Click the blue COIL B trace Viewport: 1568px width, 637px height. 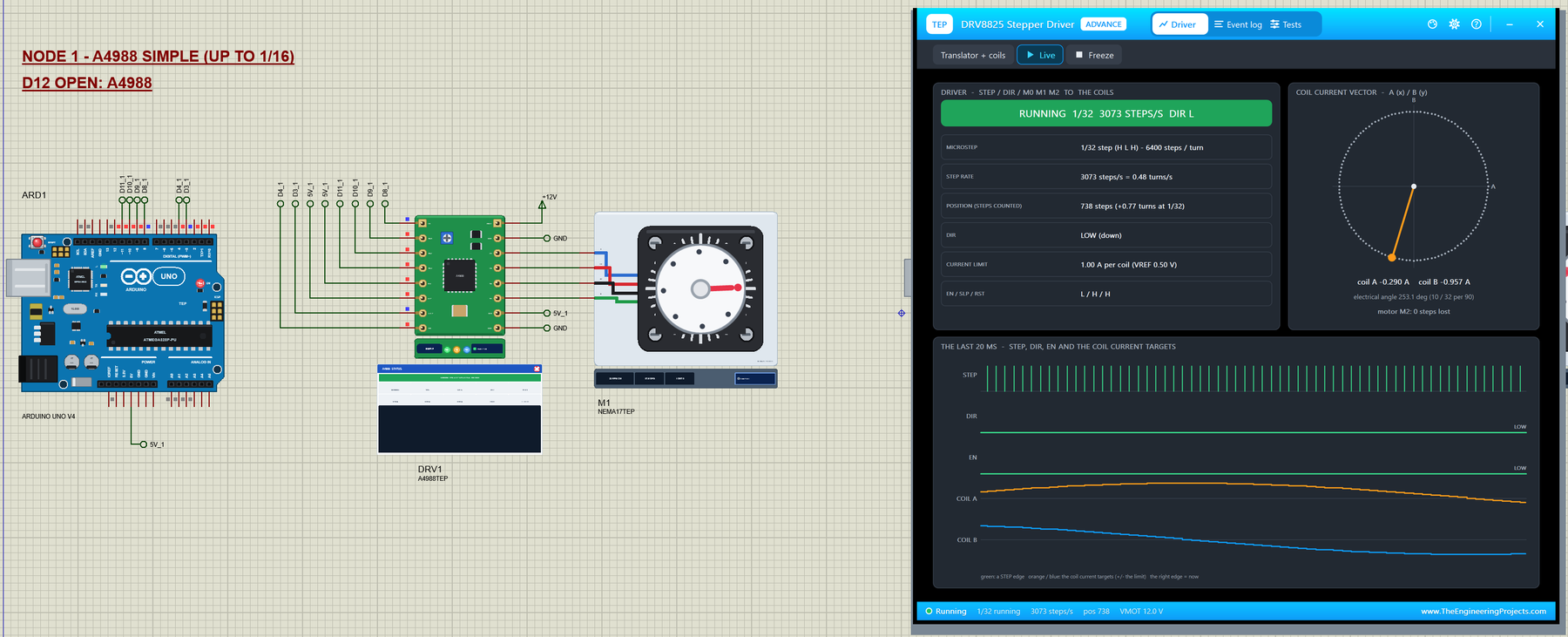(x=1253, y=540)
